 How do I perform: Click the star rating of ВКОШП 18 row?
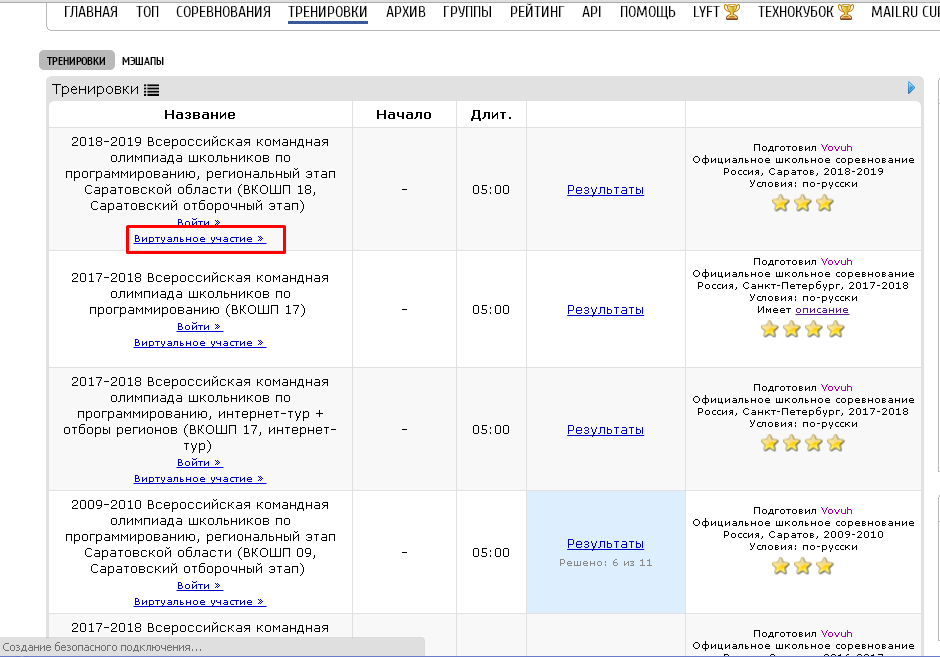click(803, 203)
